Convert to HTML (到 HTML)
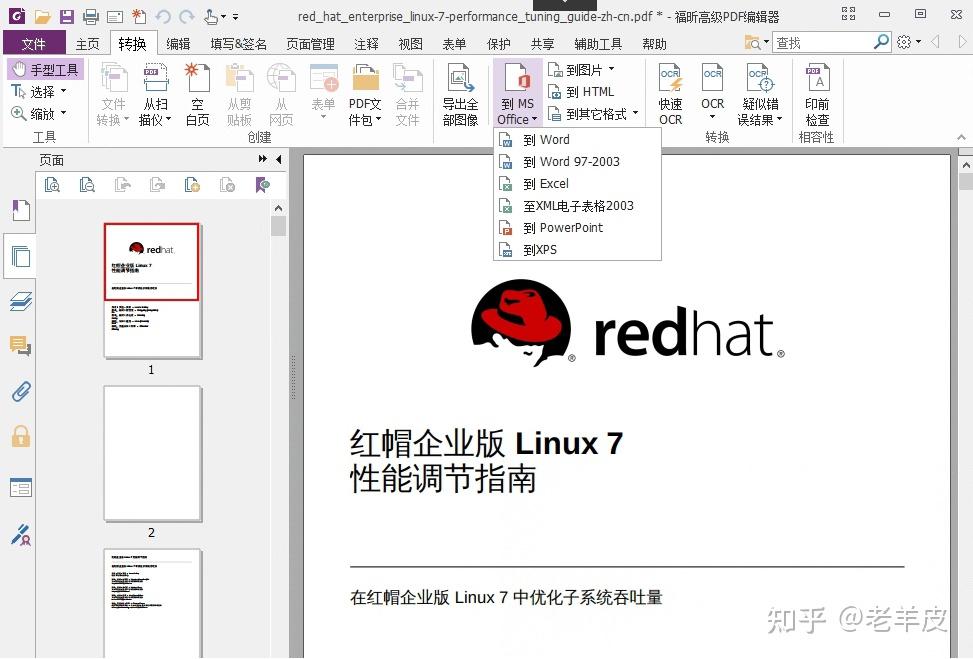973x659 pixels. 581,92
